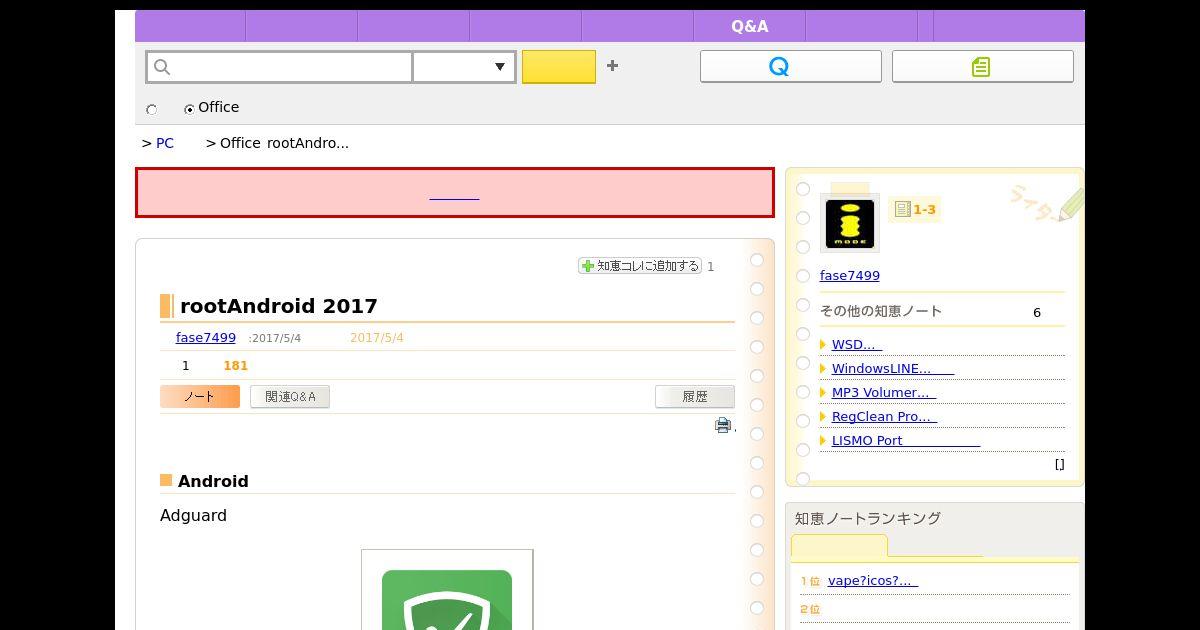Click the 知恵ノートランキング heading
This screenshot has width=1200, height=630.
pyautogui.click(x=868, y=518)
